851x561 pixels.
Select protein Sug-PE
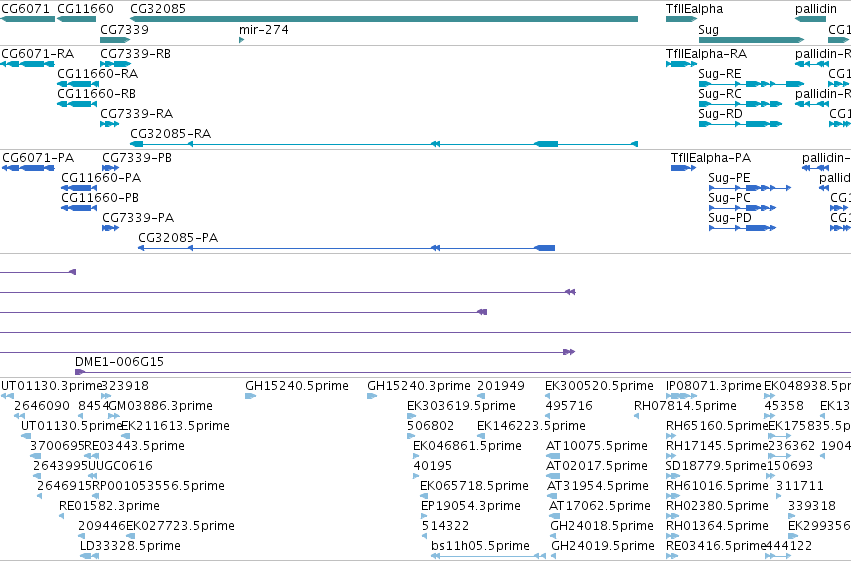[729, 177]
